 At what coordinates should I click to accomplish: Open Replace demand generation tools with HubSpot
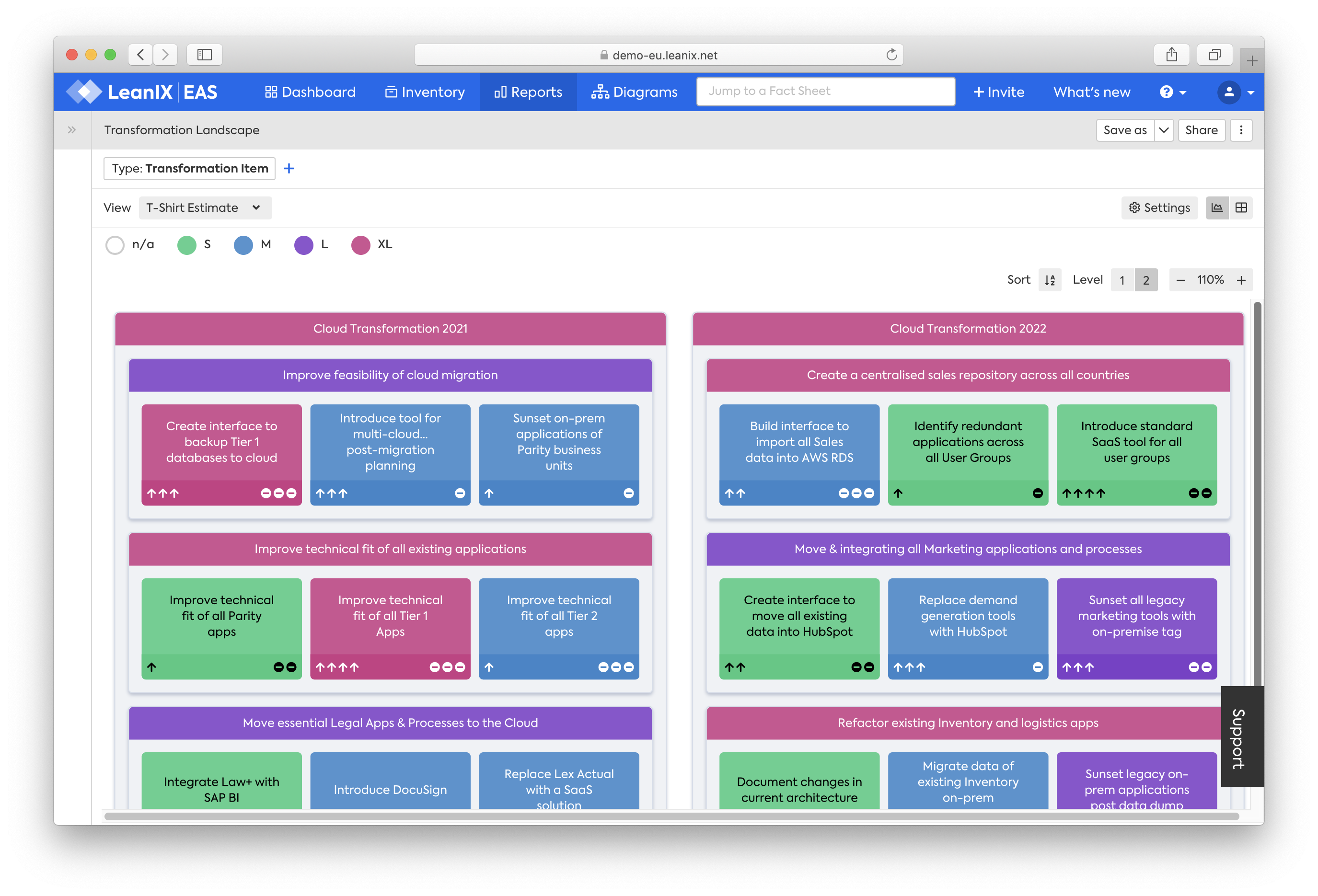click(x=968, y=629)
